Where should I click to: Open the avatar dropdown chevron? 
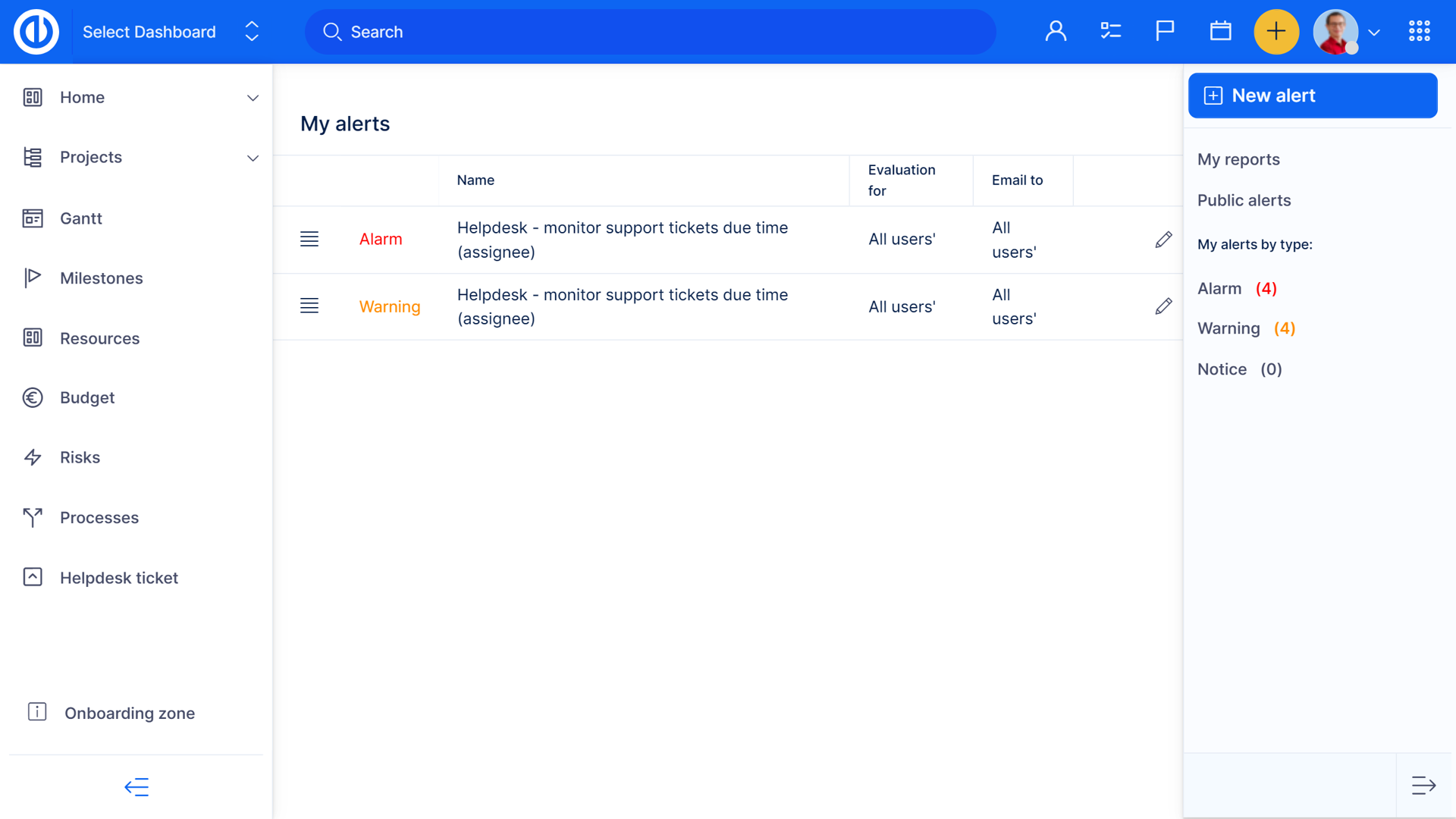click(1374, 33)
